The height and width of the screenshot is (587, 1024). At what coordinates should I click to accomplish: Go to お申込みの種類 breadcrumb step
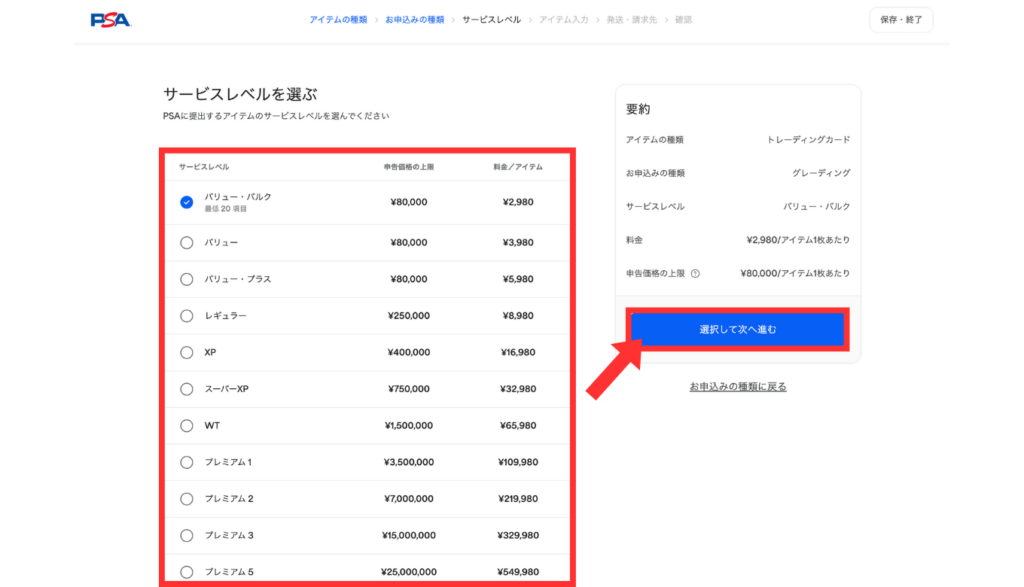coord(415,20)
